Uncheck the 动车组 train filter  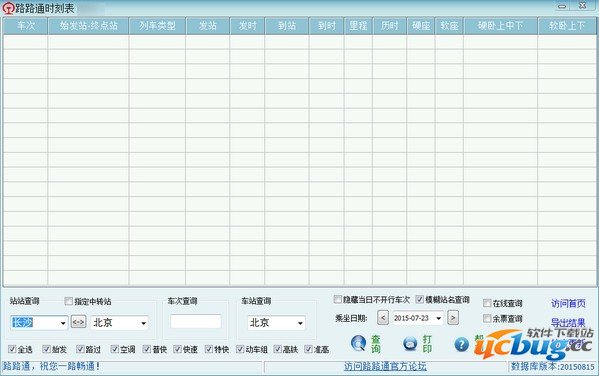tap(240, 349)
